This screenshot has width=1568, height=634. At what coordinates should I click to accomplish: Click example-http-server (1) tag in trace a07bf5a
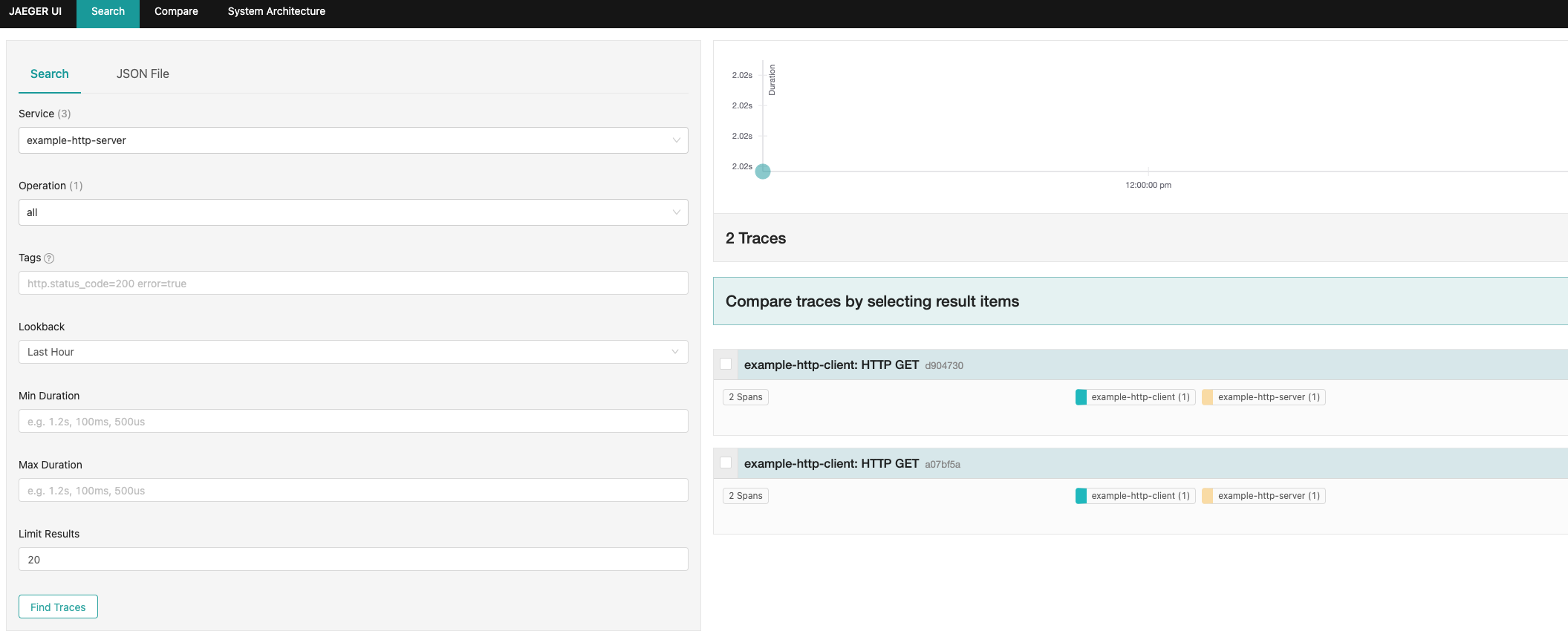tap(1263, 496)
